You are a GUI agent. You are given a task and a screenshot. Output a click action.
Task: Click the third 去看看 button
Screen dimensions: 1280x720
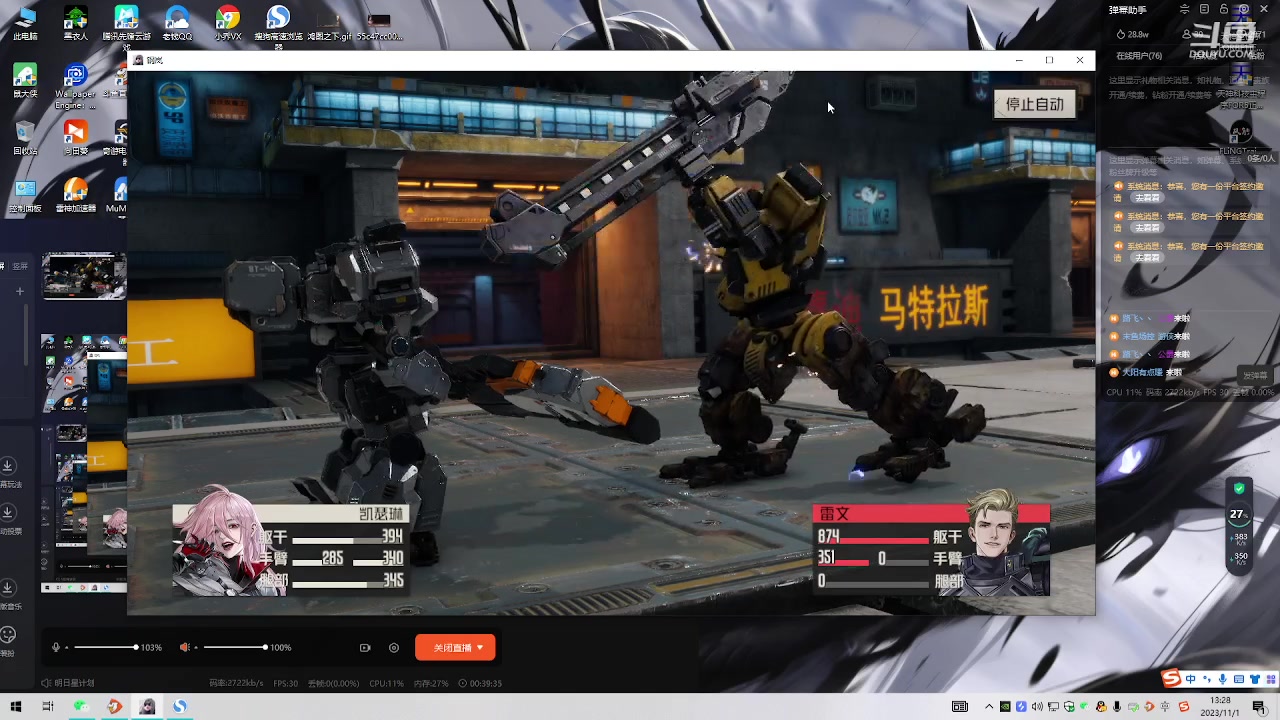point(1147,258)
